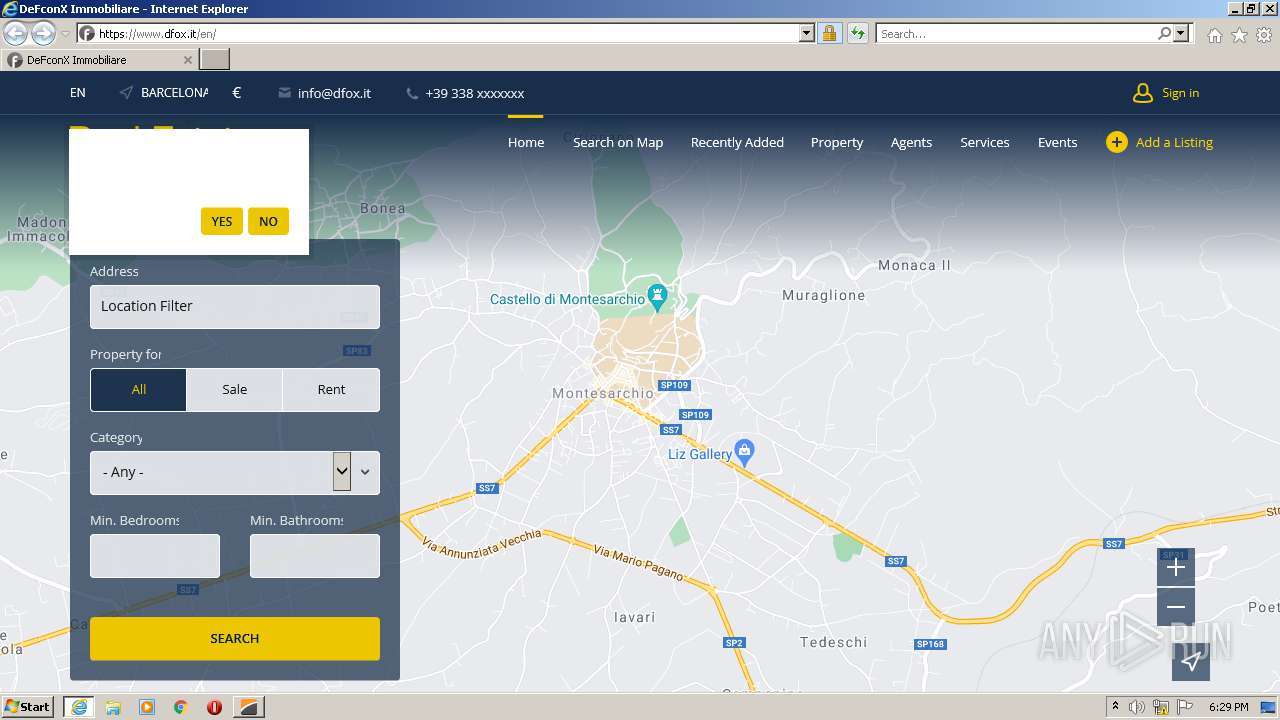
Task: Open the IE search provider dropdown arrow
Action: pyautogui.click(x=1181, y=33)
